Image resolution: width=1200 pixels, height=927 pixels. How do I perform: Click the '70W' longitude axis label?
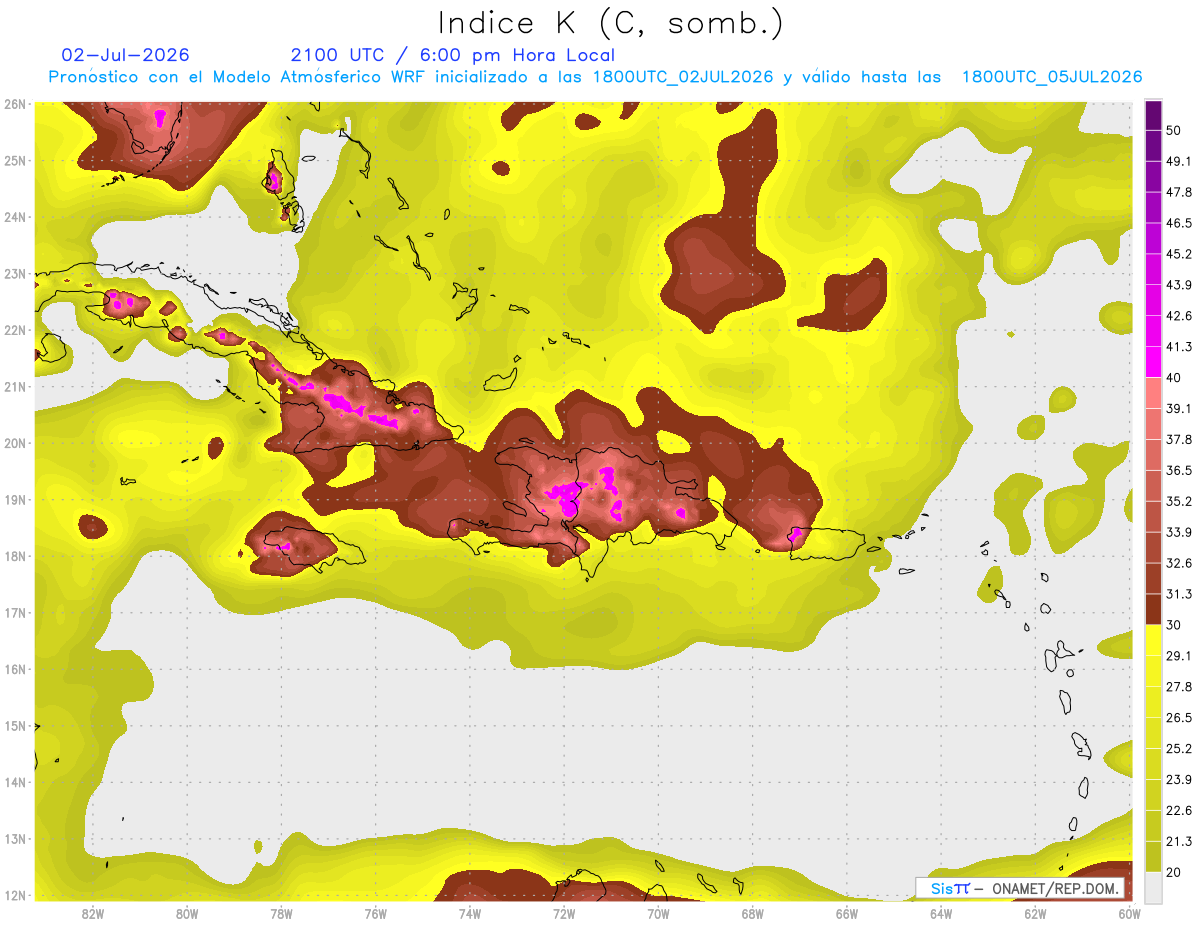tap(658, 913)
